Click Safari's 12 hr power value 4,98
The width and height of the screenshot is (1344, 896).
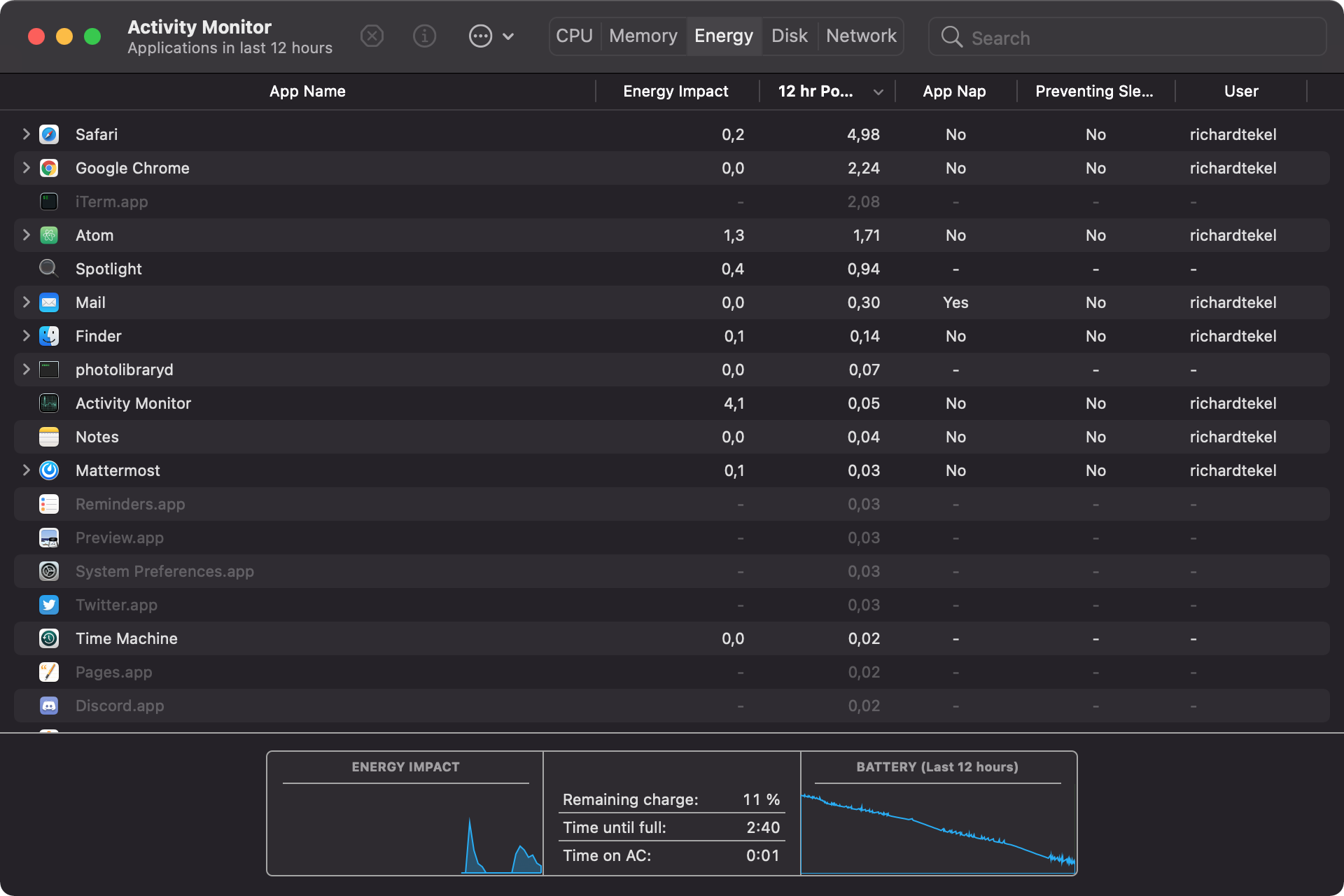pyautogui.click(x=863, y=134)
